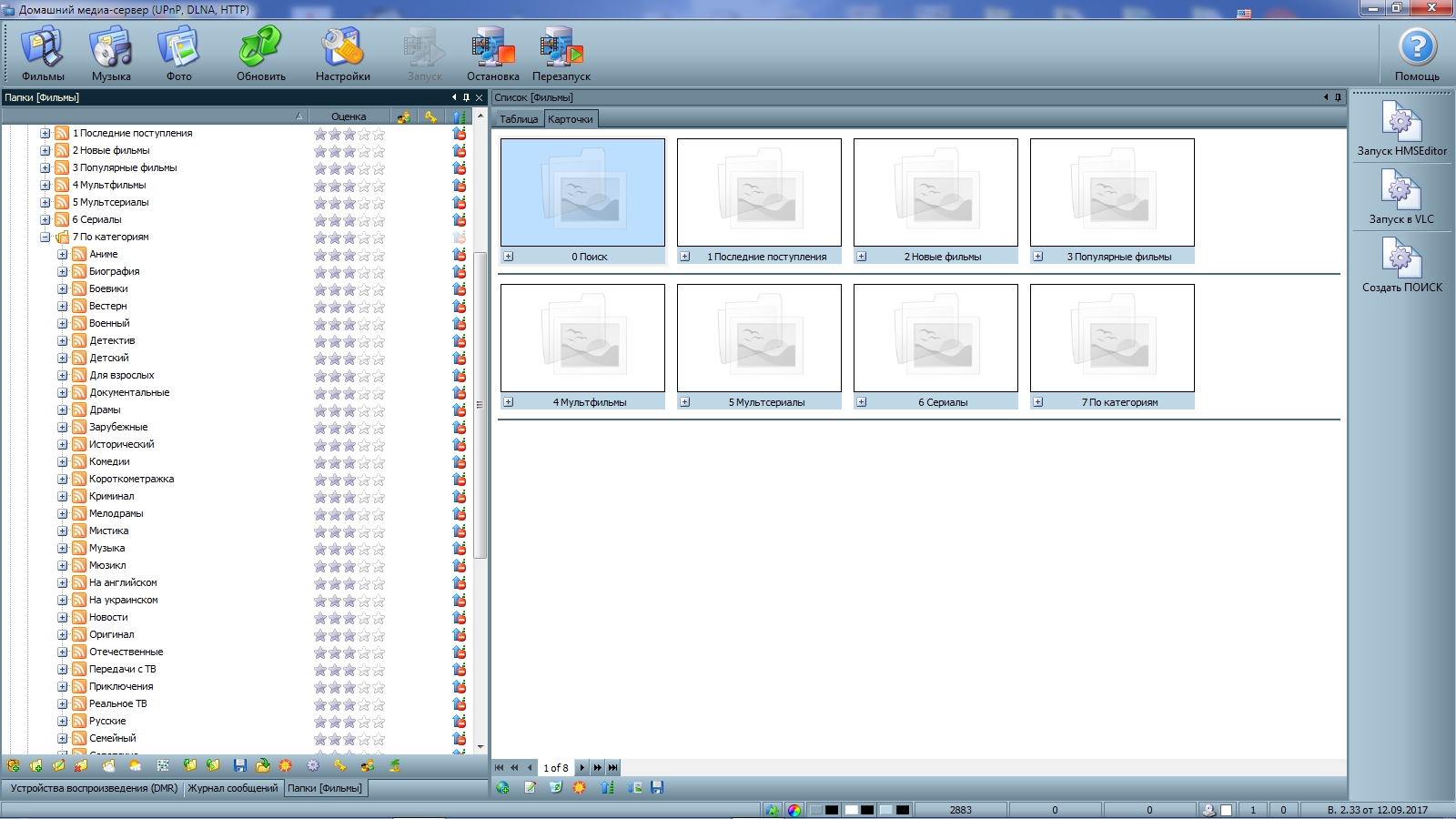Switch to Журнал сообщений tab
The height and width of the screenshot is (819, 1456).
233,788
